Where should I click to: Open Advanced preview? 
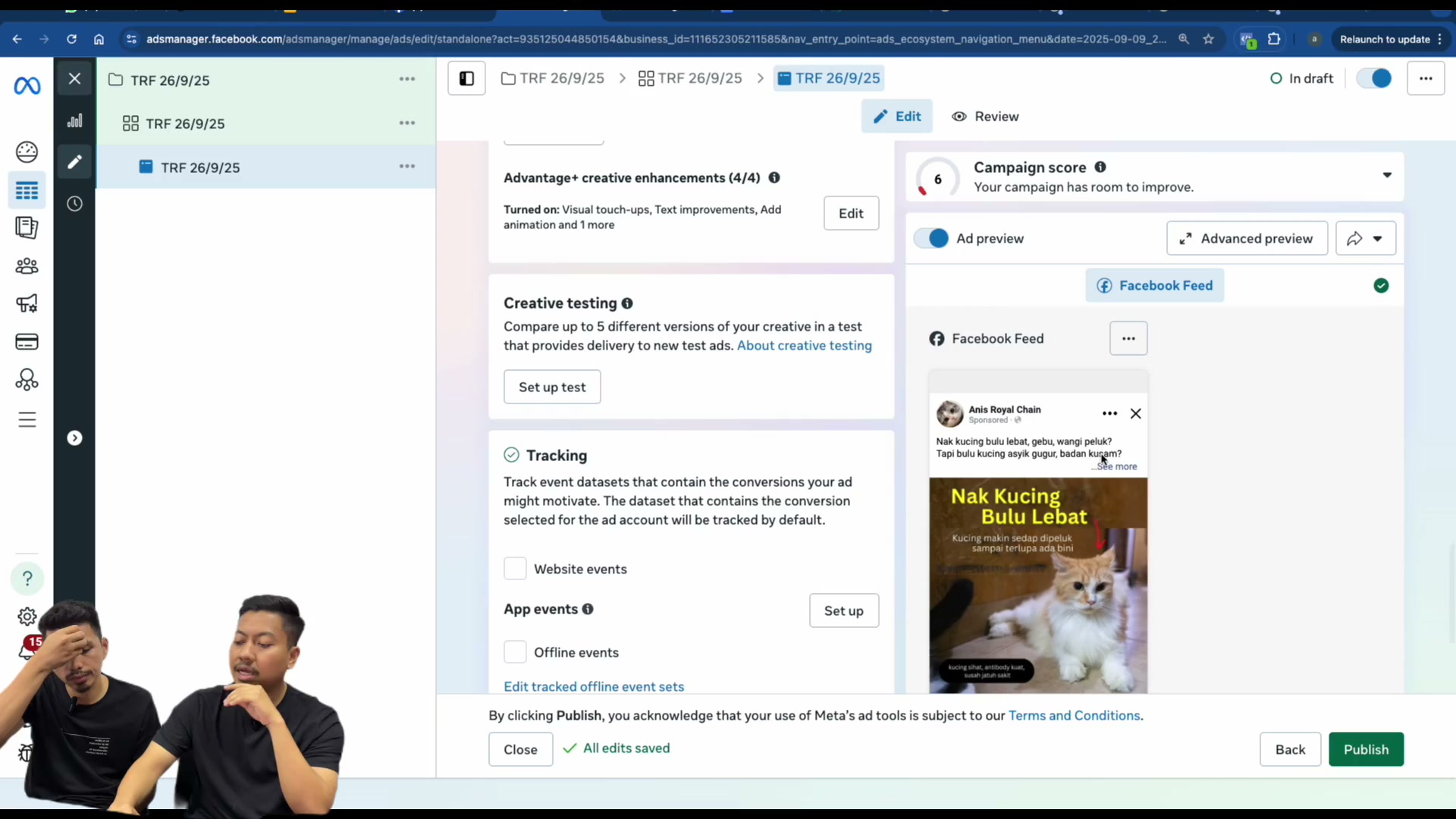1247,238
